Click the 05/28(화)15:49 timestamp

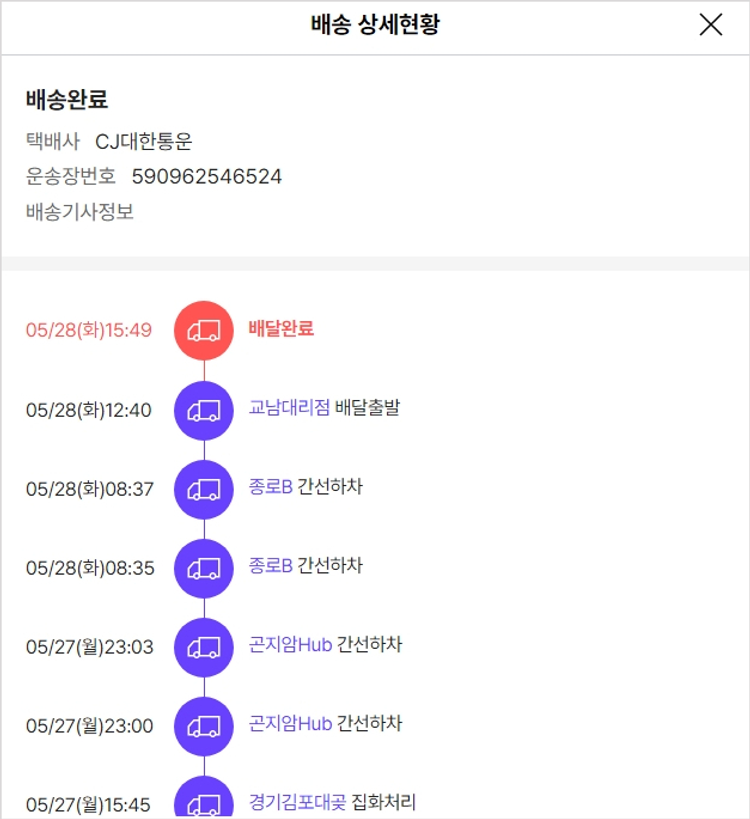(89, 330)
